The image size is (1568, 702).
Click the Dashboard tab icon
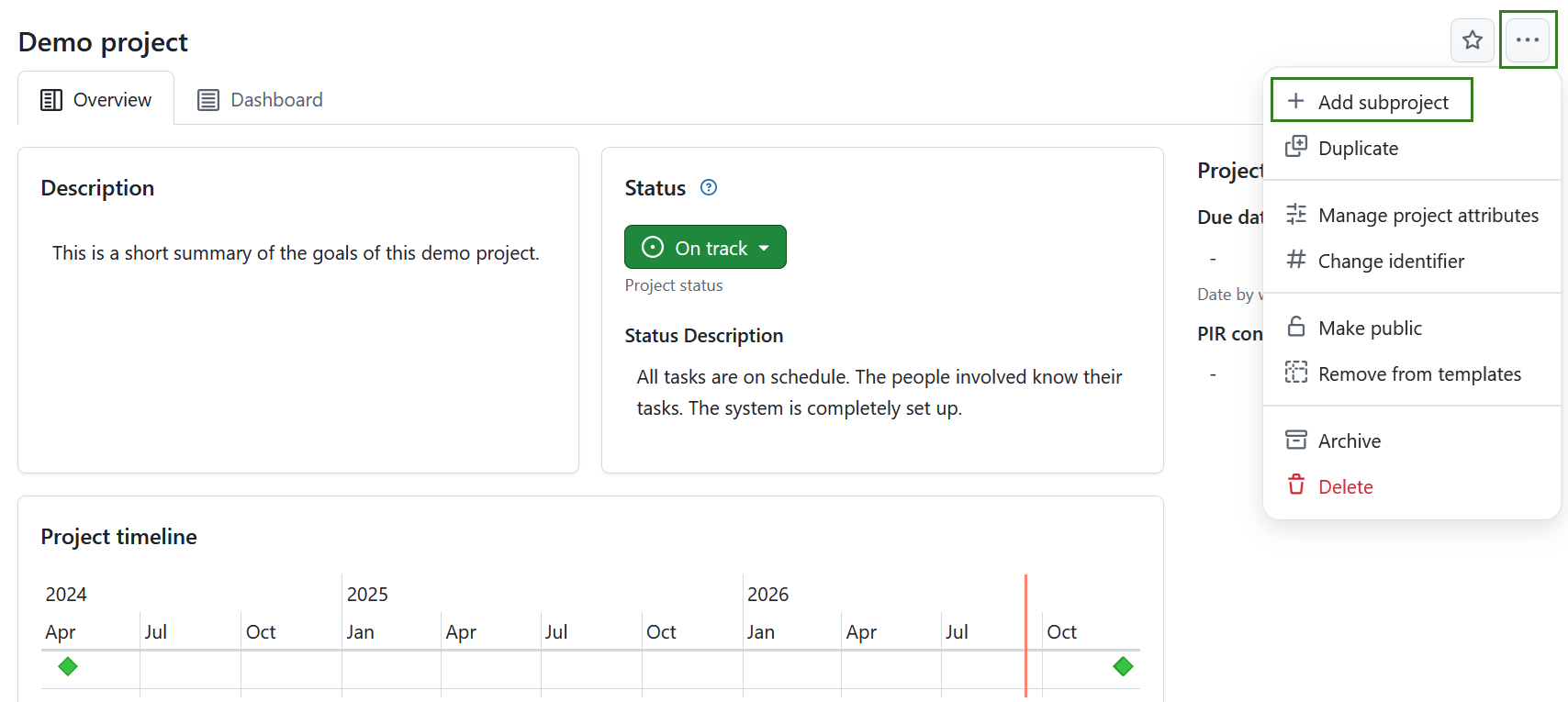tap(208, 100)
